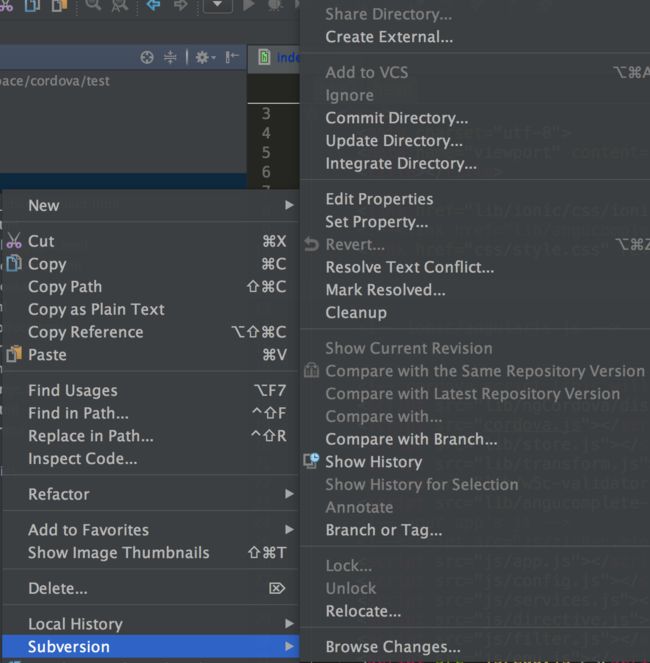Choose Integrate Directory...
Screen dimensions: 650x663
(x=475, y=164)
